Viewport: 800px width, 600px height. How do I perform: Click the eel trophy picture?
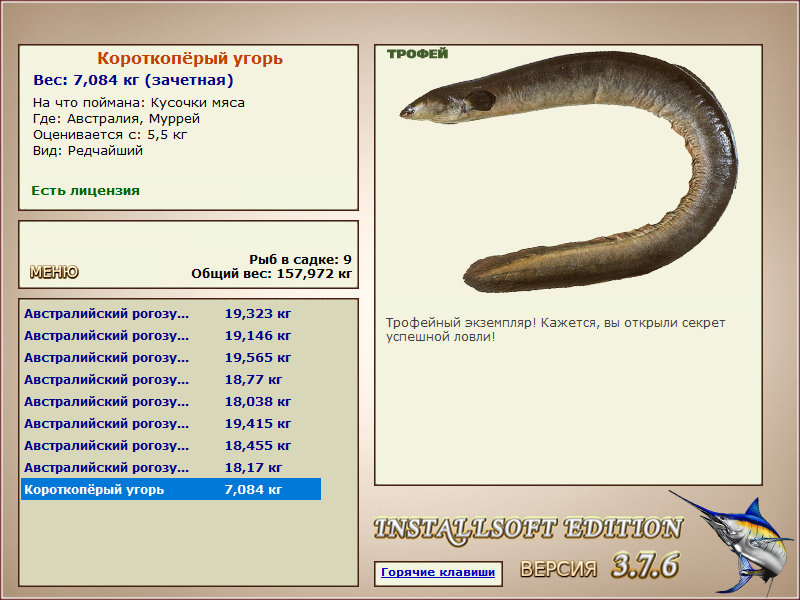(x=569, y=171)
